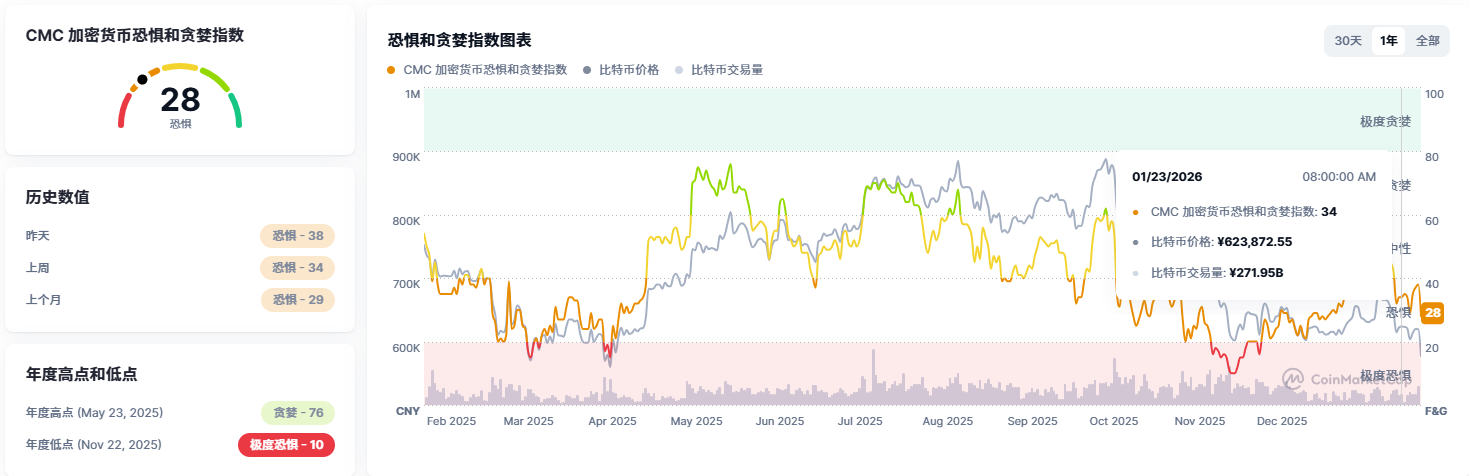Select the 30天 time range tab

click(1348, 41)
